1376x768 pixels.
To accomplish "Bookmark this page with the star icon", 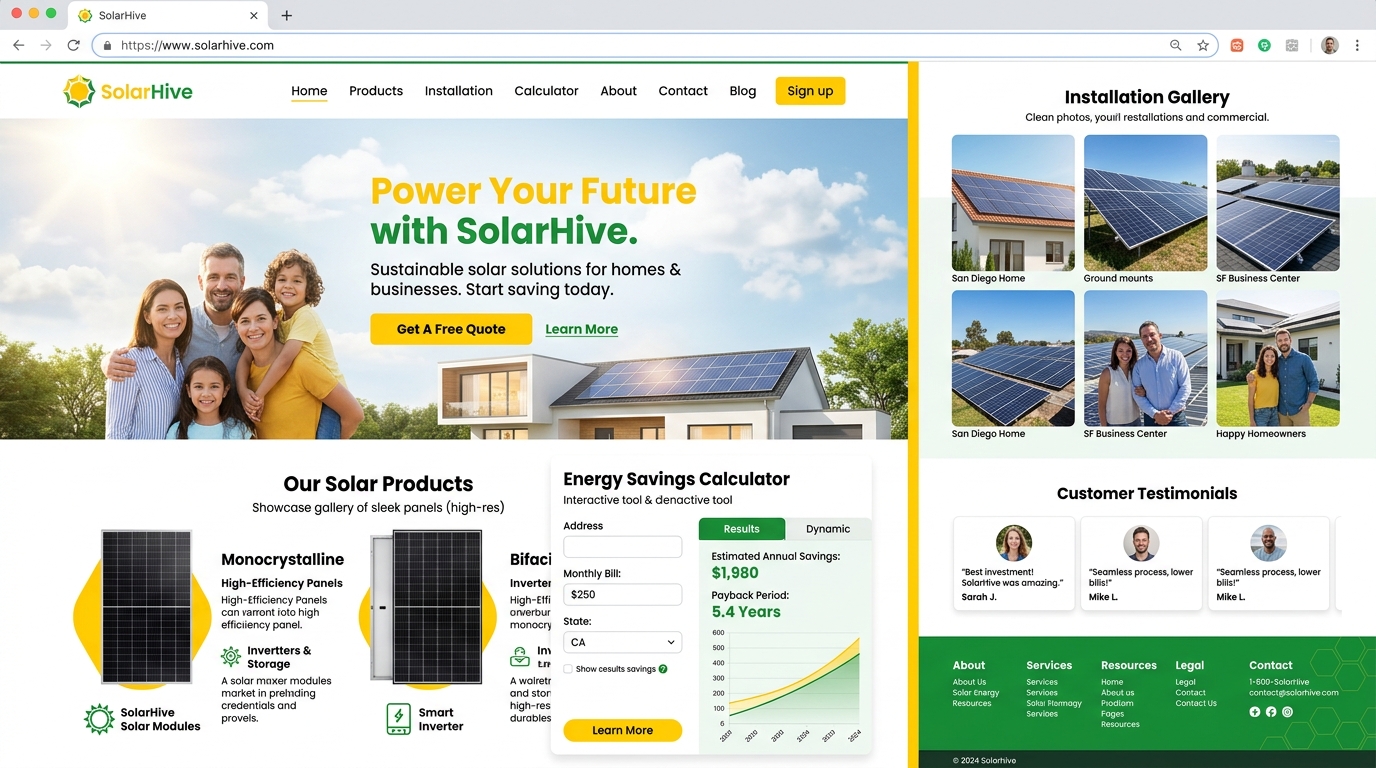I will (1203, 45).
